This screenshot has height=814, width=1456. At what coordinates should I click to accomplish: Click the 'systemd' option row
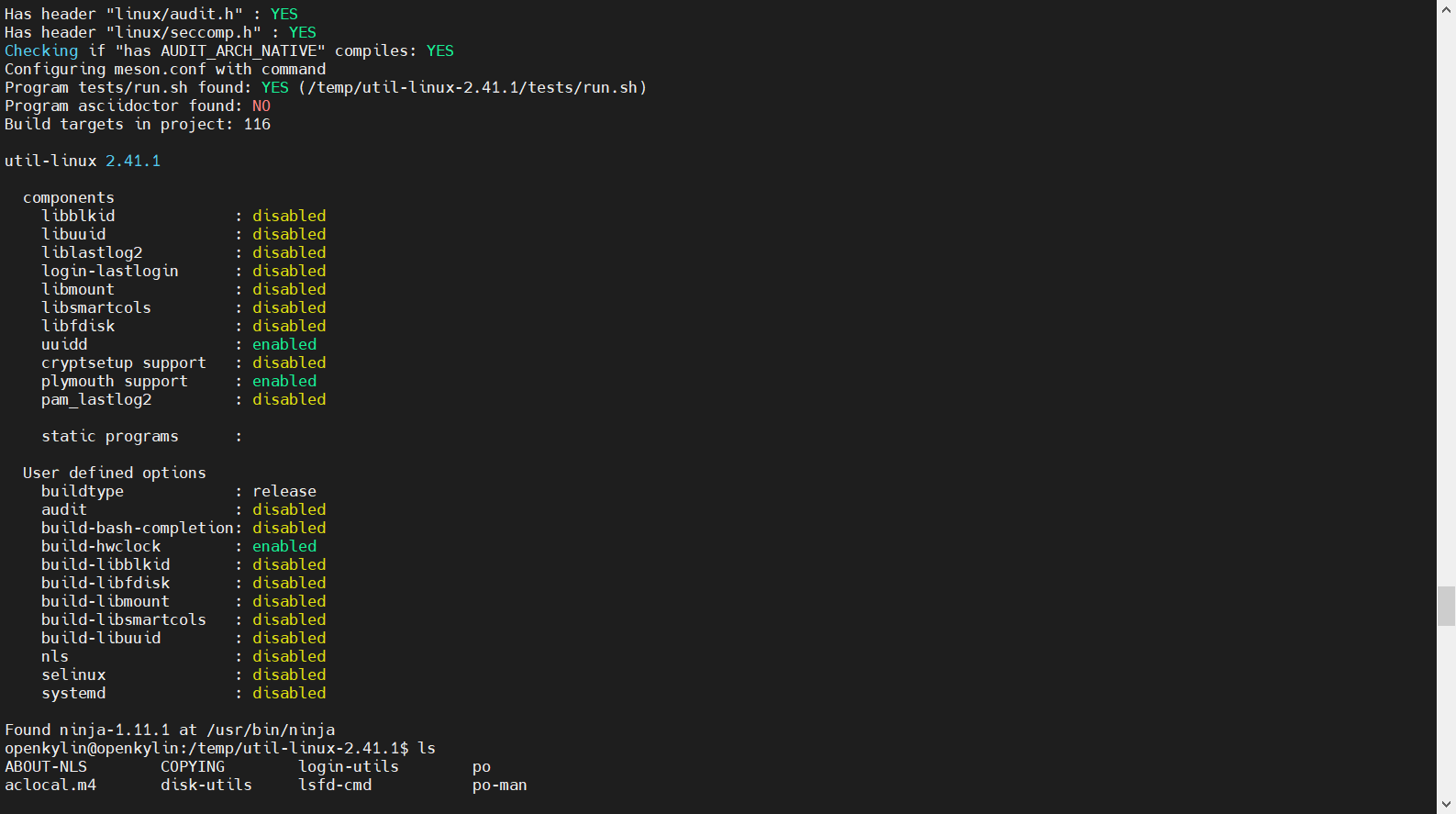coord(183,693)
